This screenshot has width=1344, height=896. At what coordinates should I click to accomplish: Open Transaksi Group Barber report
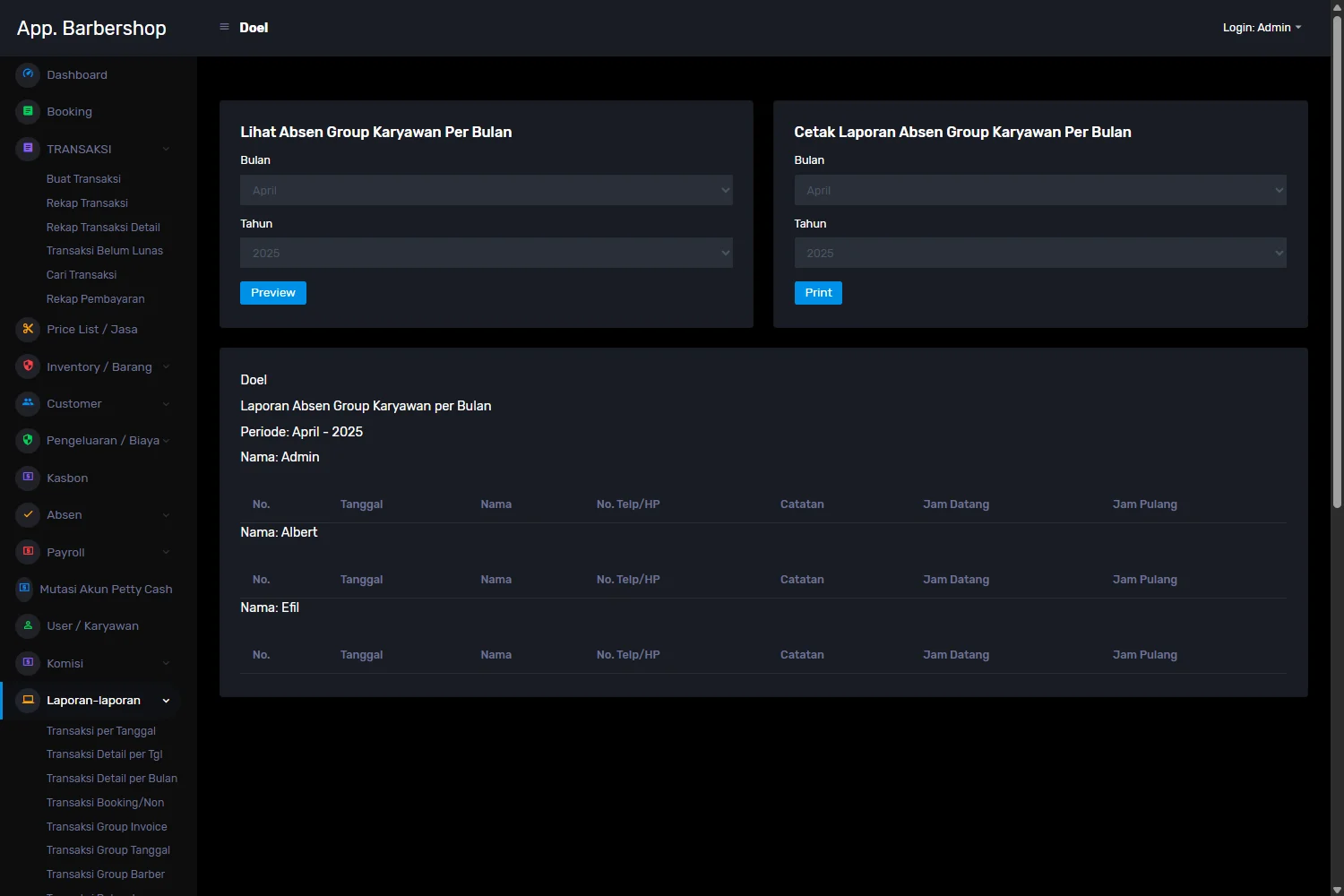[x=106, y=874]
